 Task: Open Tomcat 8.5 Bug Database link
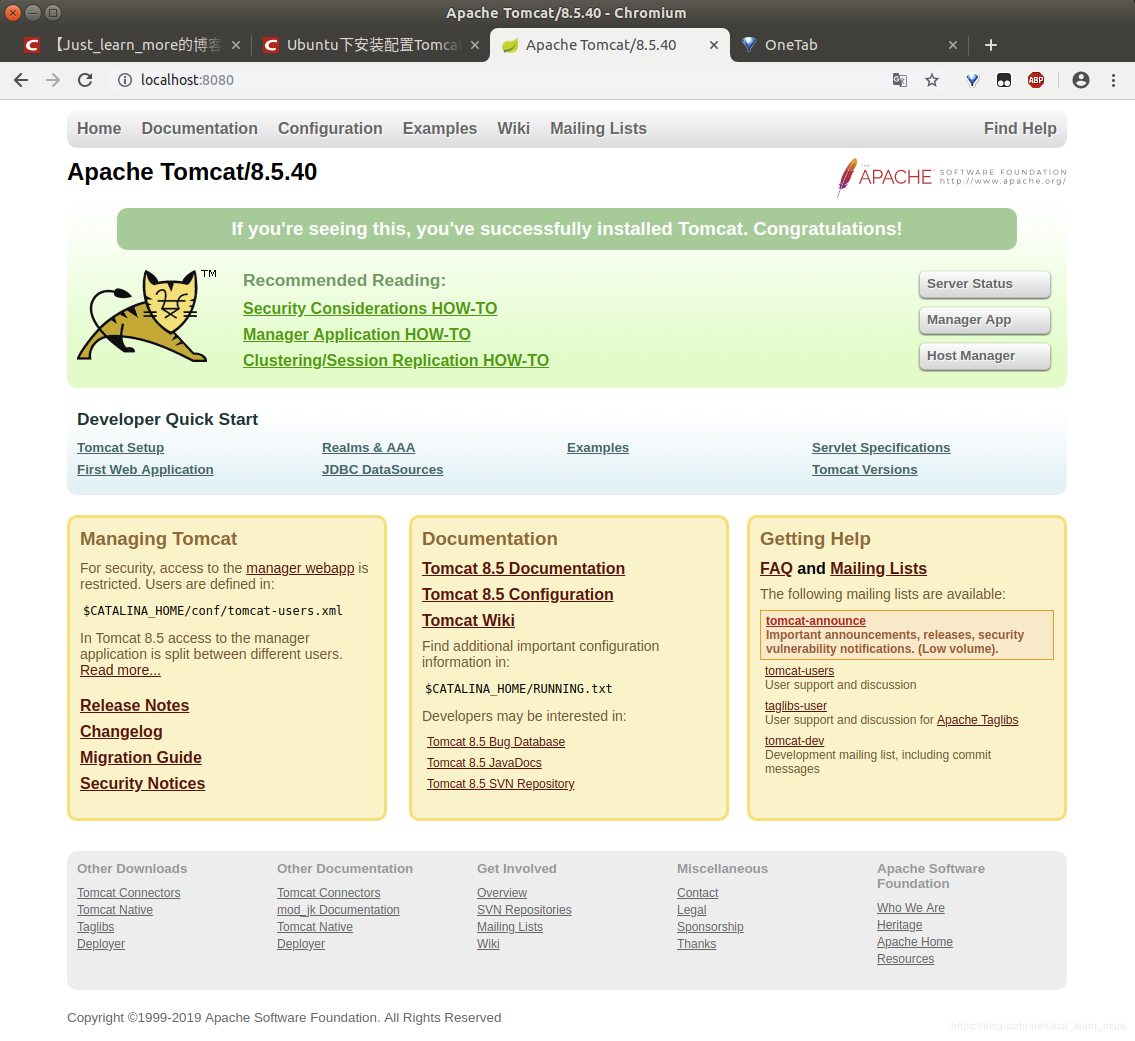(x=496, y=742)
